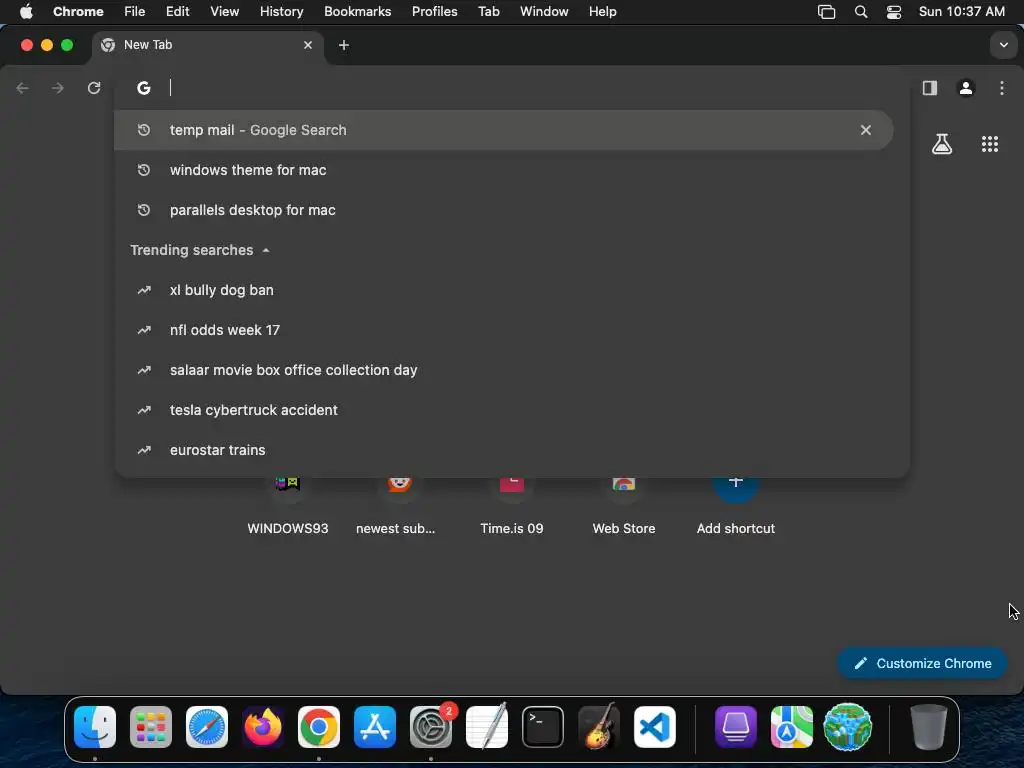
Task: Open Chrome three-dot menu
Action: (x=1002, y=88)
